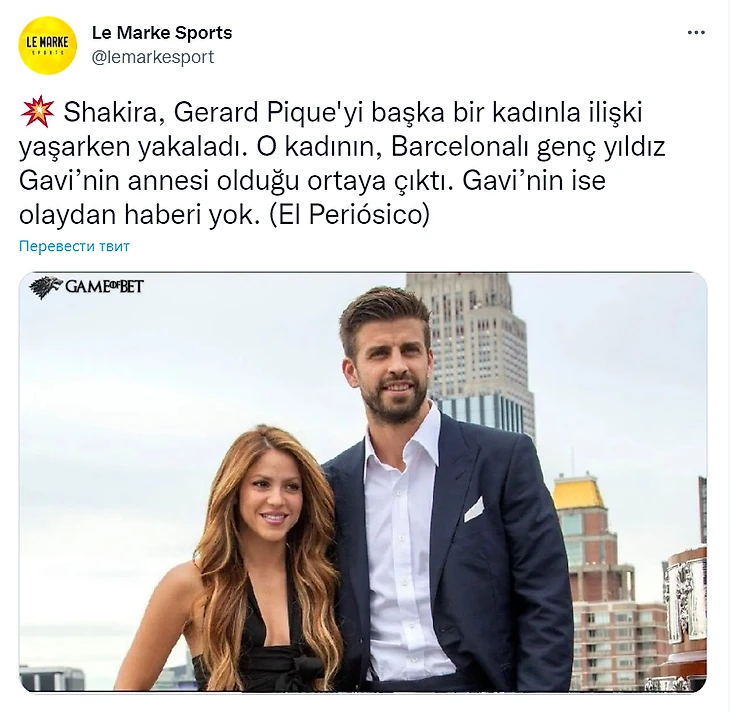This screenshot has height=712, width=730.
Task: Open the attached tweet photo
Action: click(x=363, y=481)
